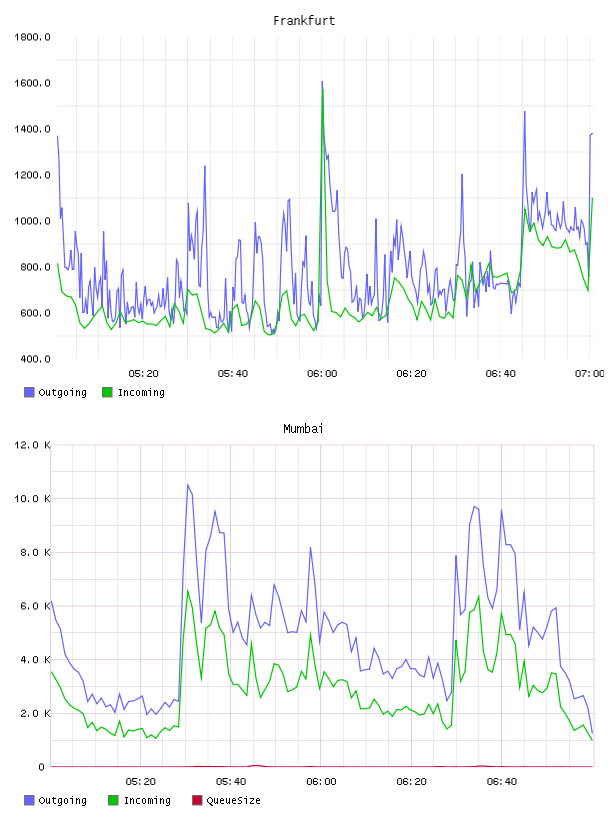608x816 pixels.
Task: Click the Frankfurt Incoming green legend swatch
Action: tap(107, 392)
